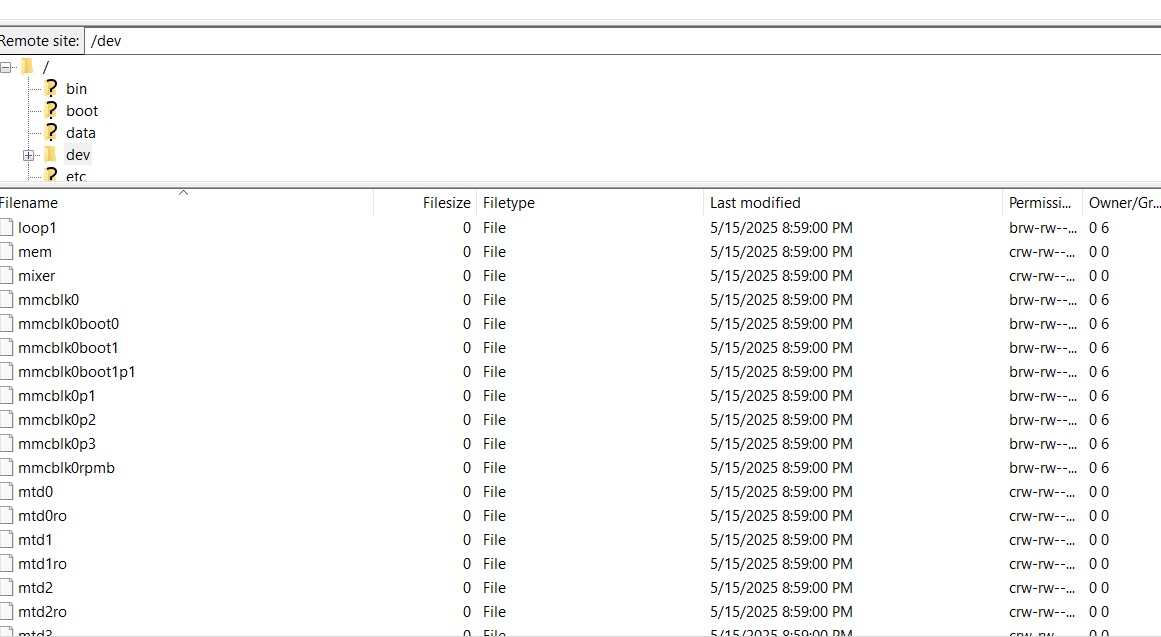Image resolution: width=1161 pixels, height=637 pixels.
Task: Select the root folder icon in the tree
Action: click(x=28, y=67)
